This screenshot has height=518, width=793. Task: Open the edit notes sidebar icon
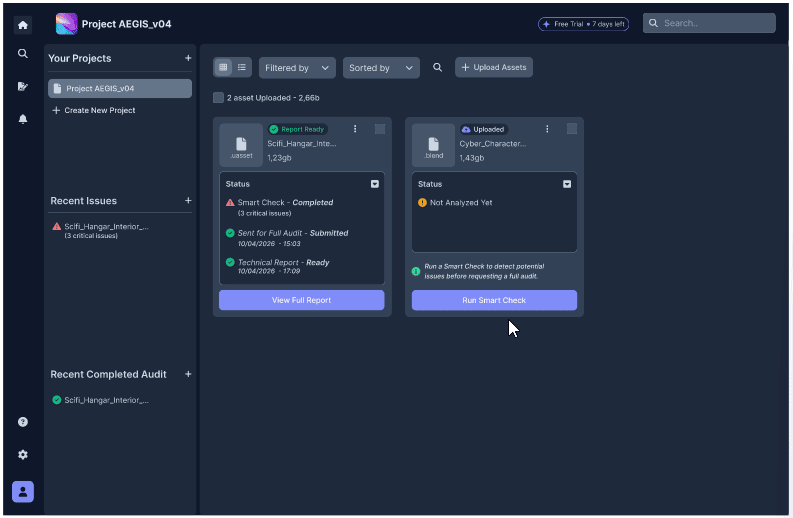click(x=23, y=86)
